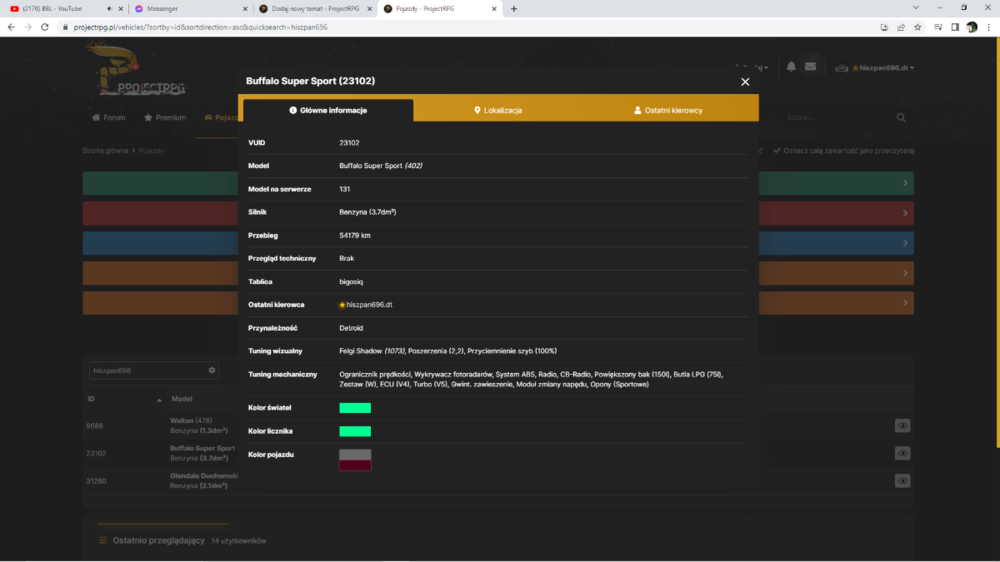The height and width of the screenshot is (562, 1000).
Task: Open the browser share icon
Action: tap(901, 27)
